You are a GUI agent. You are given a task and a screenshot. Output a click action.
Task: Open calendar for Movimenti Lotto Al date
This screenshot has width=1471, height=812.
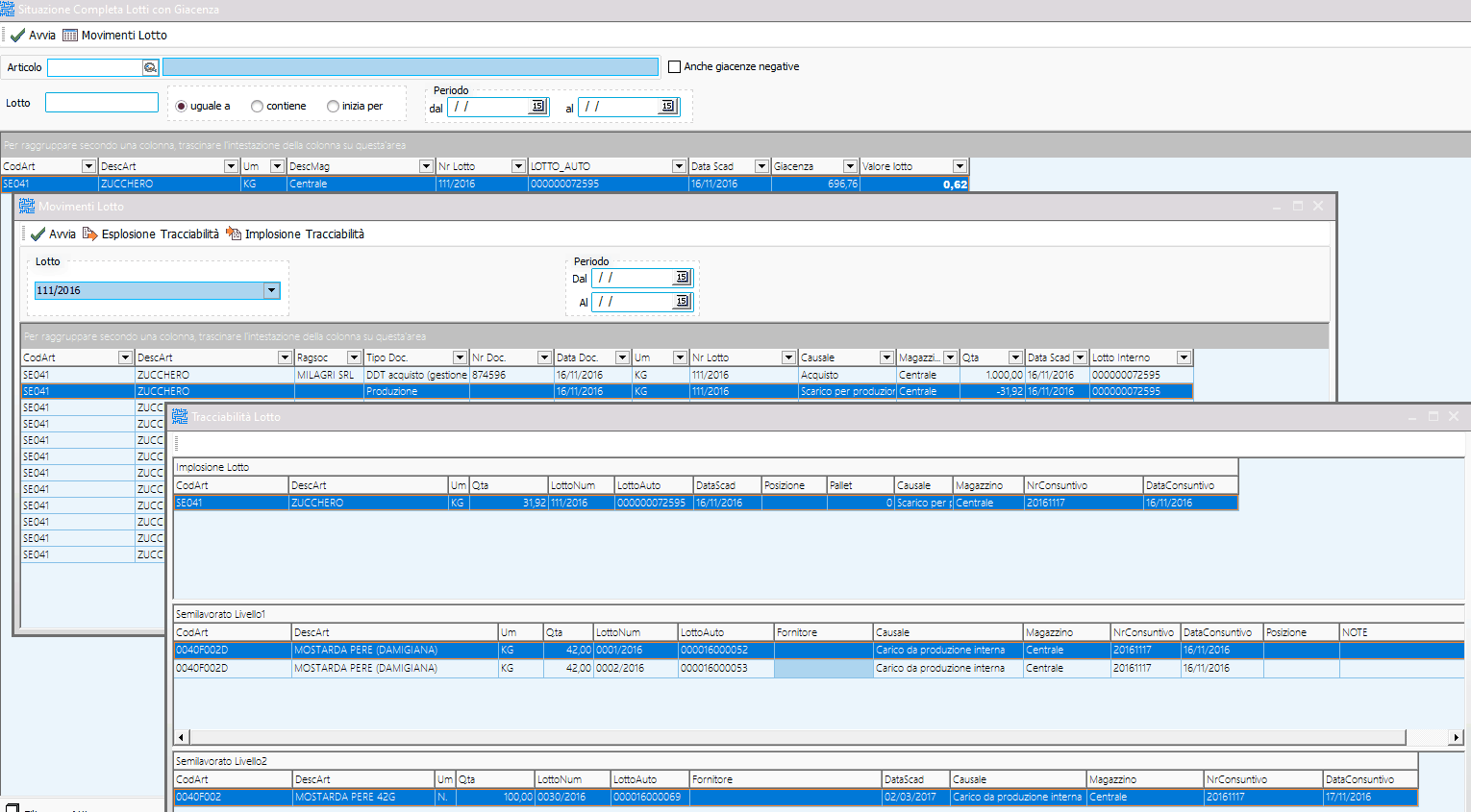pyautogui.click(x=682, y=302)
